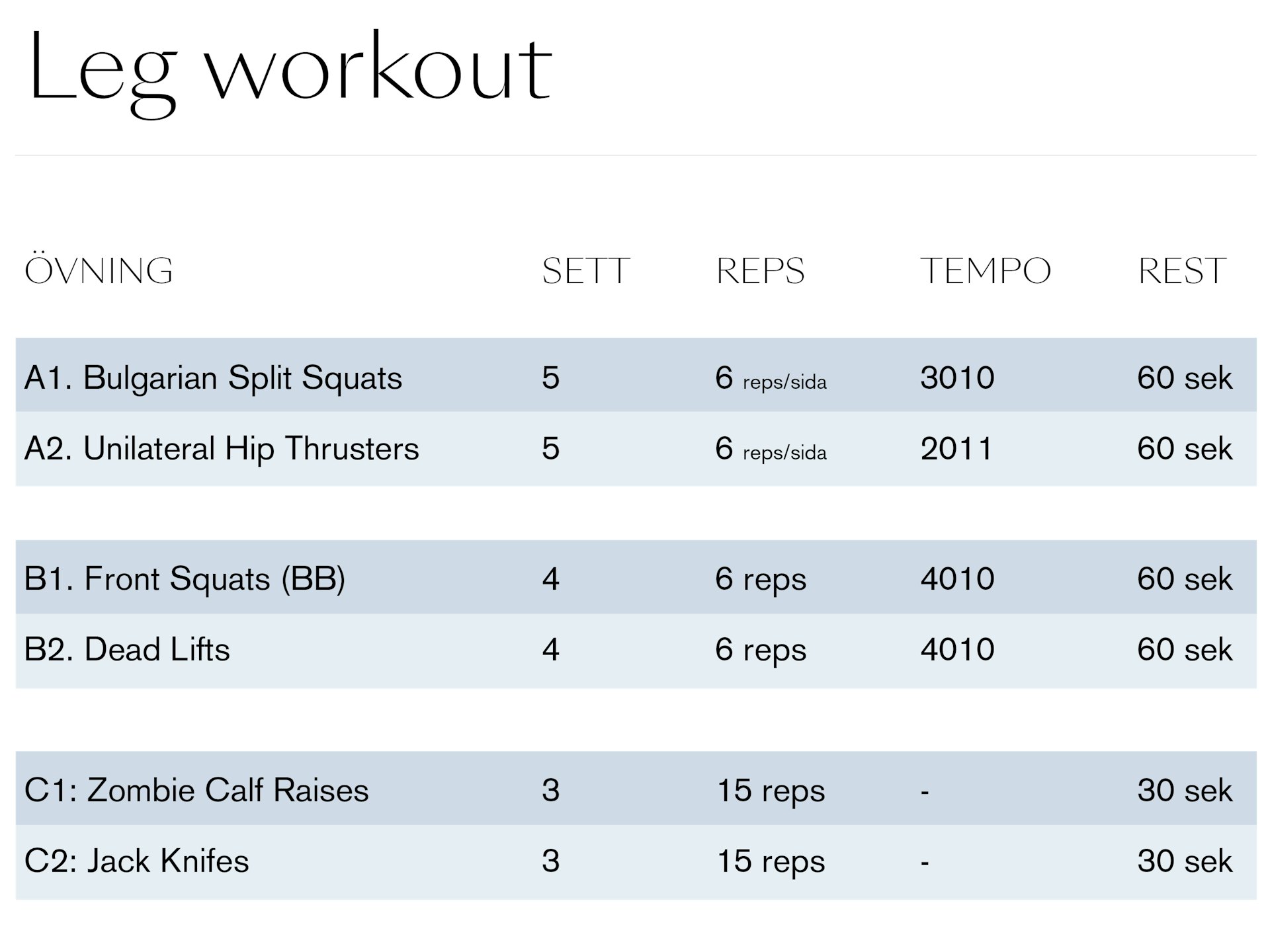Select the 2011 tempo value

[956, 449]
